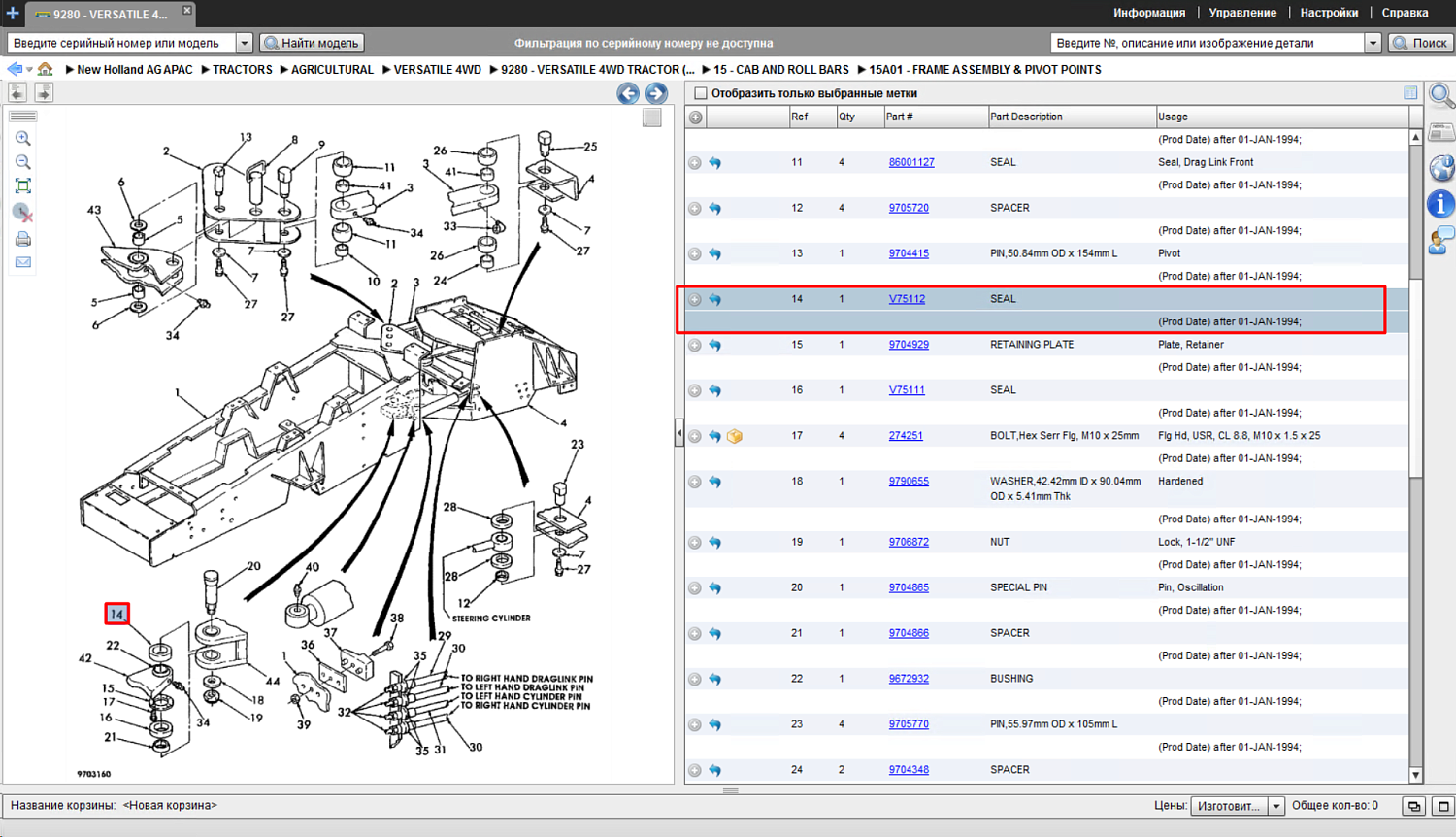Open a new tab with the plus icon

click(13, 14)
